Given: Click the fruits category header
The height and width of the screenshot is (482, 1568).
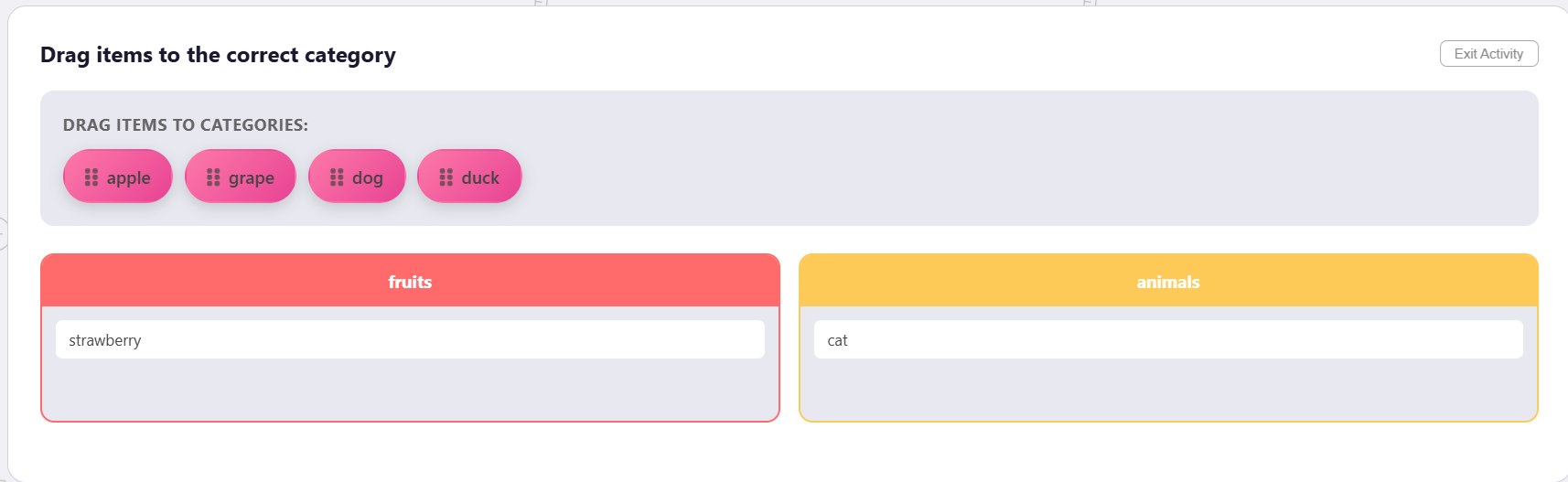Looking at the screenshot, I should pyautogui.click(x=410, y=282).
